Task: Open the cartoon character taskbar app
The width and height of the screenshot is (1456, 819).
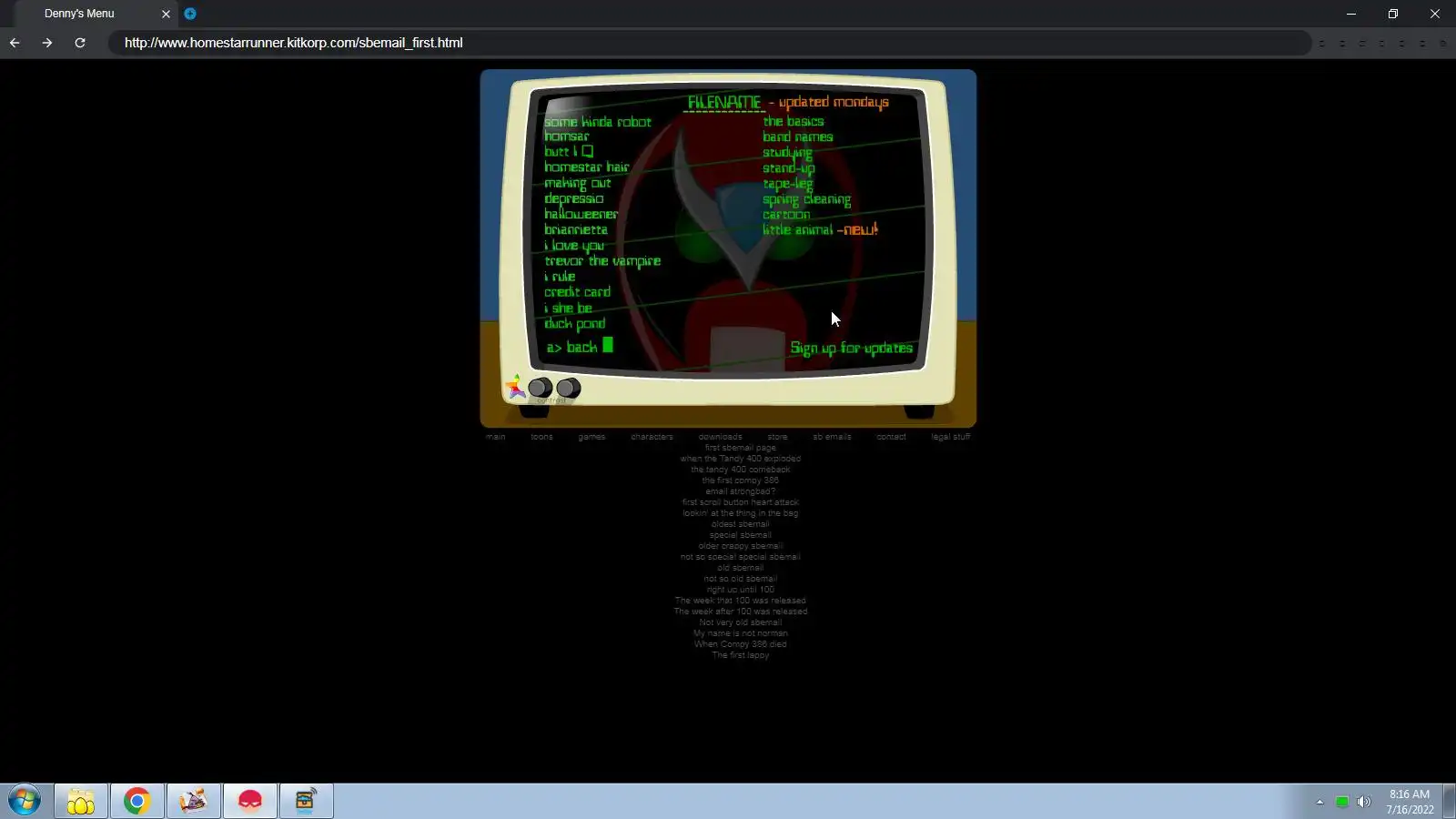Action: tap(194, 801)
